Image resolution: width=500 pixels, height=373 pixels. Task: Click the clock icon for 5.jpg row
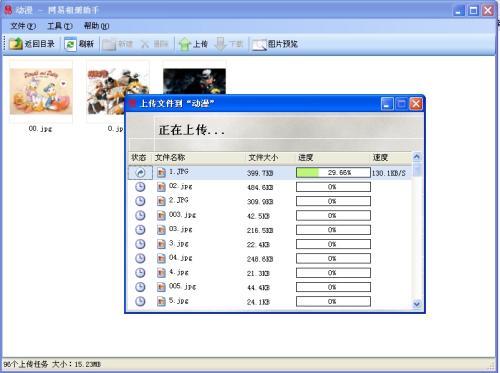pyautogui.click(x=140, y=301)
